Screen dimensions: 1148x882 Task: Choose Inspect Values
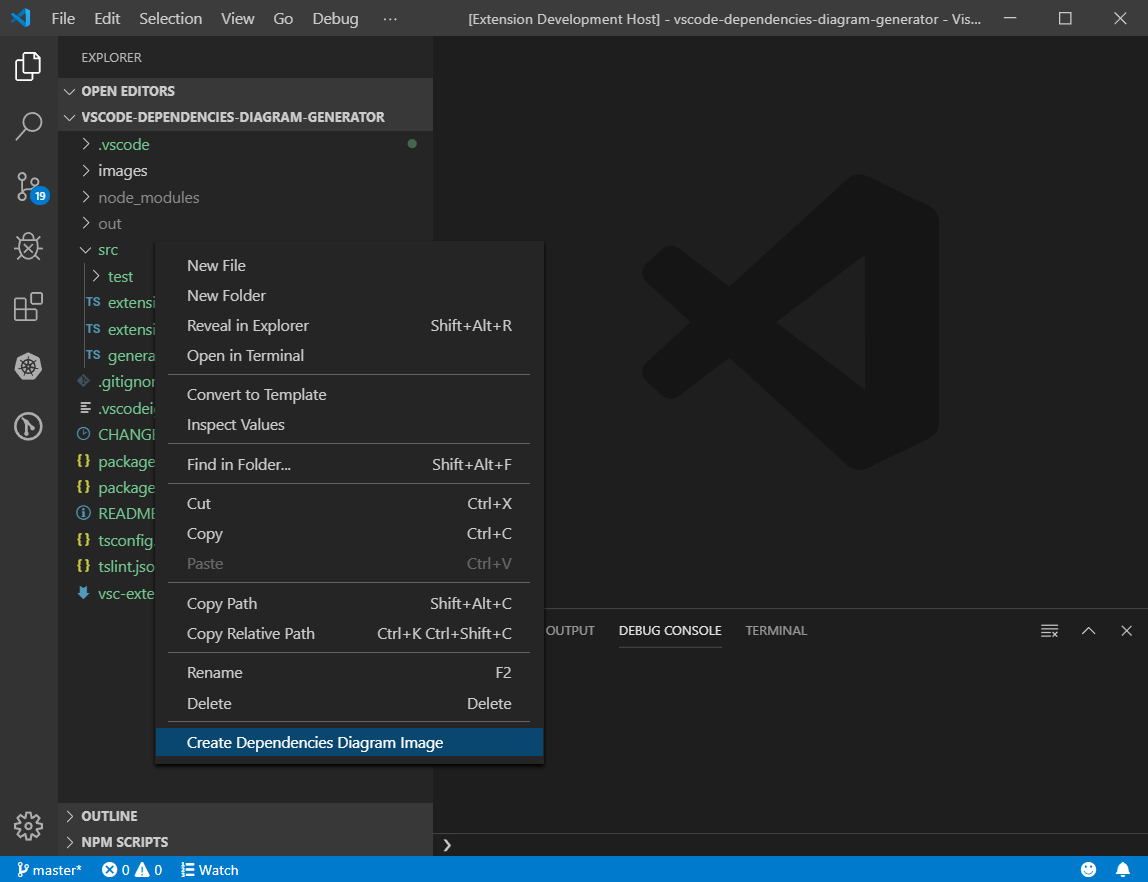pos(349,425)
